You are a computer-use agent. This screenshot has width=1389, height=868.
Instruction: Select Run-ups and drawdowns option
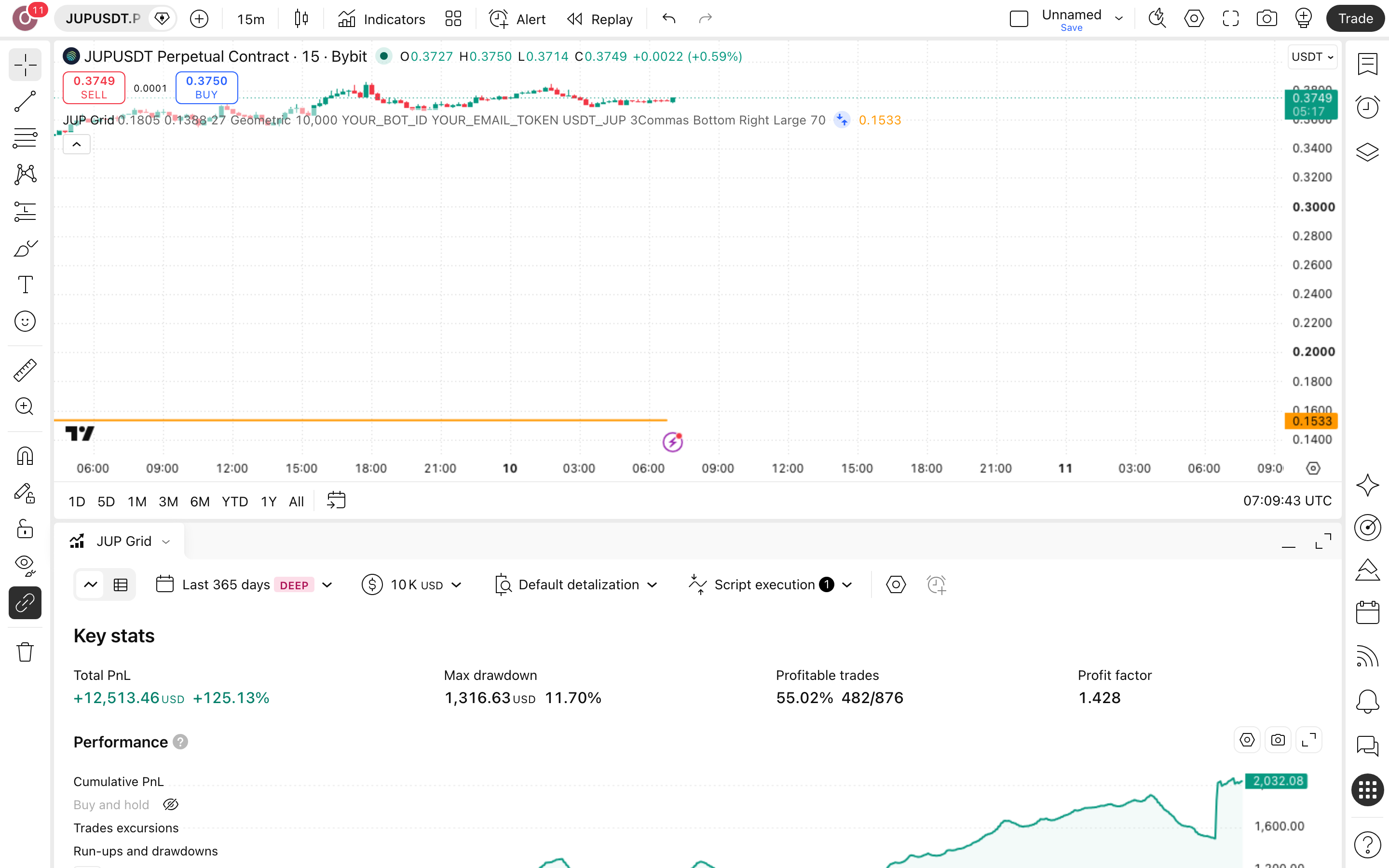(x=145, y=851)
